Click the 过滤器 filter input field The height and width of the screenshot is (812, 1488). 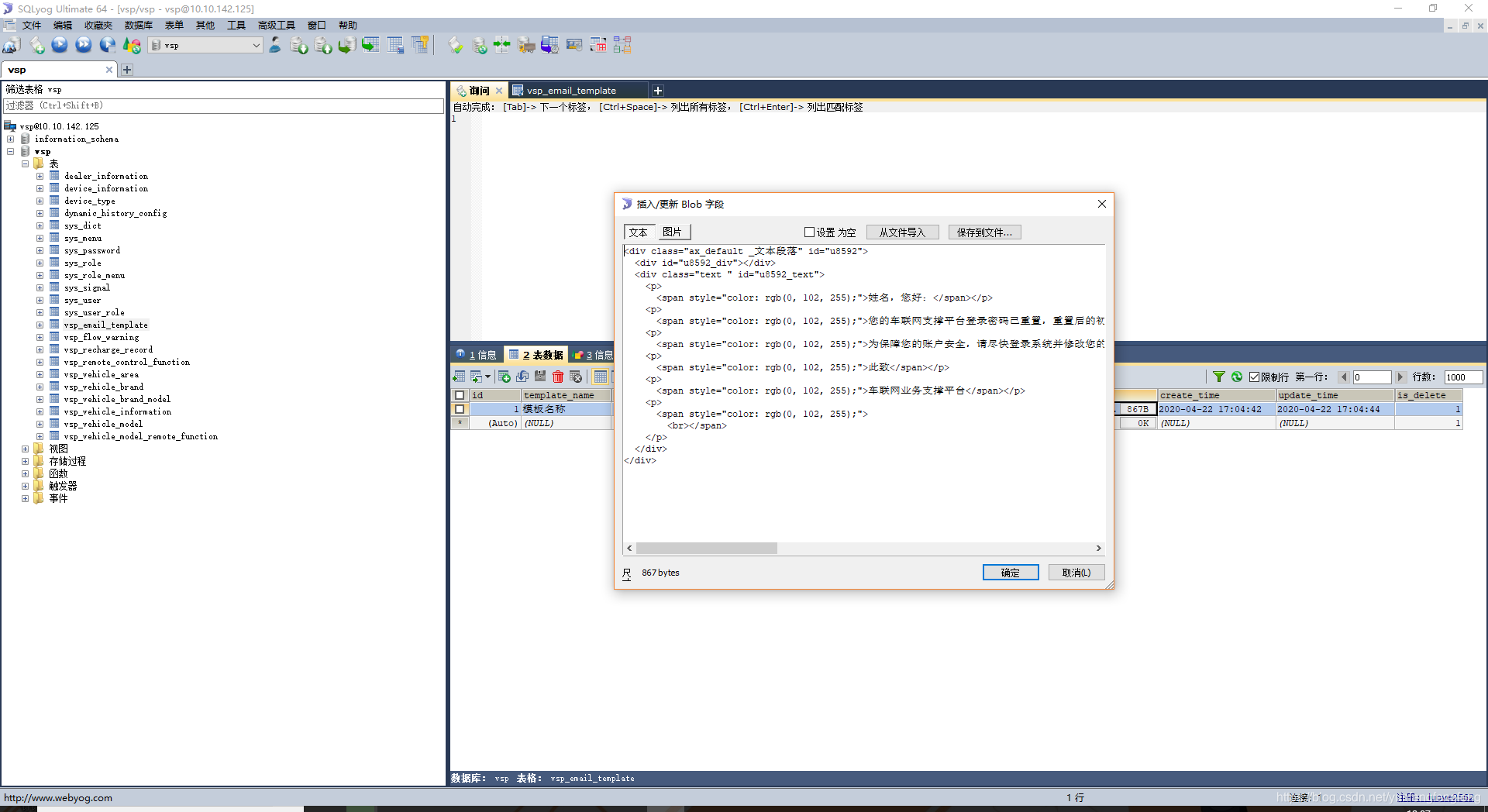coord(223,106)
